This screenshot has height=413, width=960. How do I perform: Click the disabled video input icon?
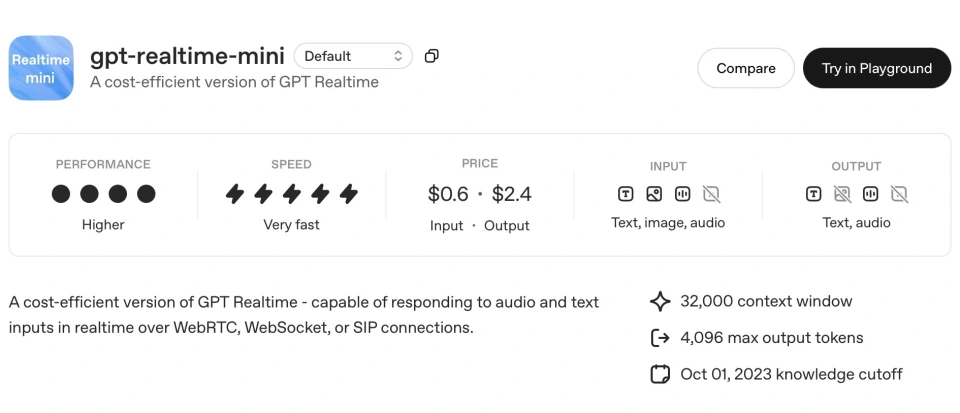pos(711,194)
